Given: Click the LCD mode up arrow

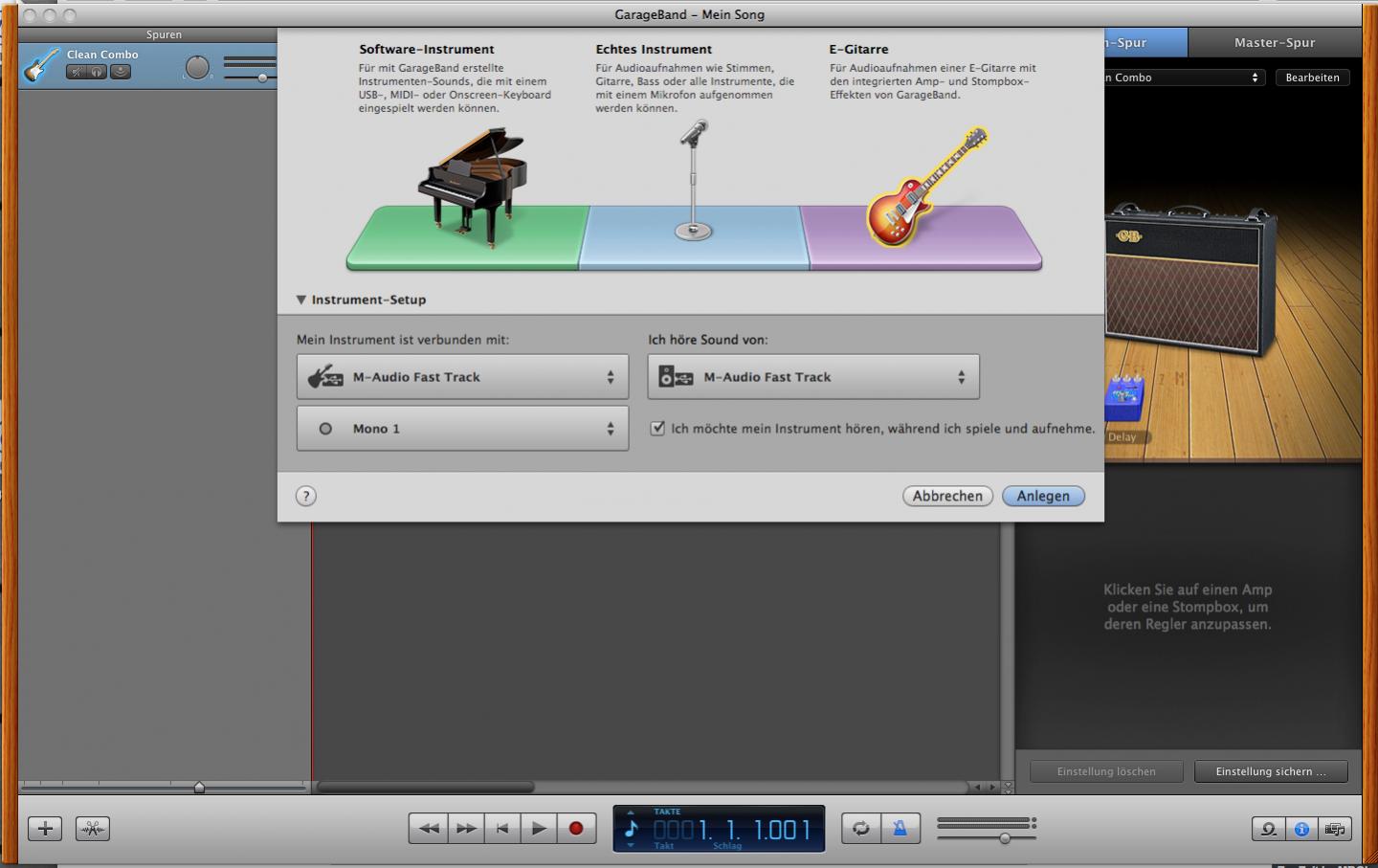Looking at the screenshot, I should (x=631, y=812).
